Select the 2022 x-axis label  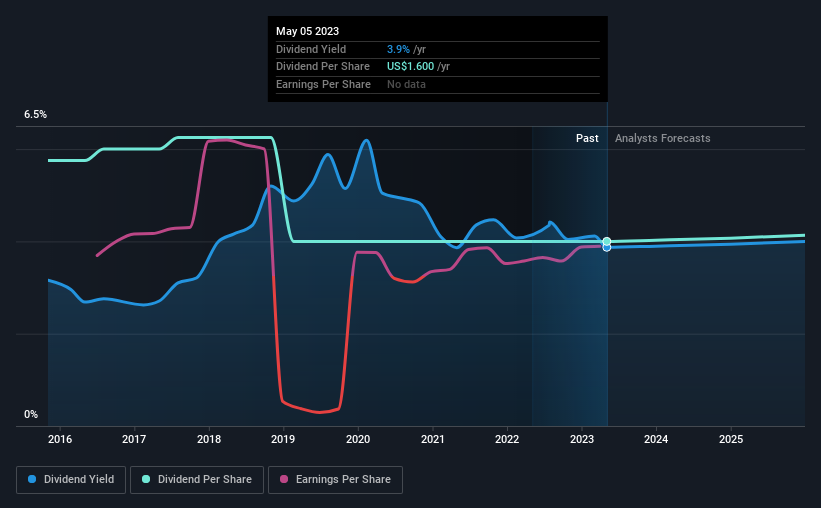click(507, 439)
